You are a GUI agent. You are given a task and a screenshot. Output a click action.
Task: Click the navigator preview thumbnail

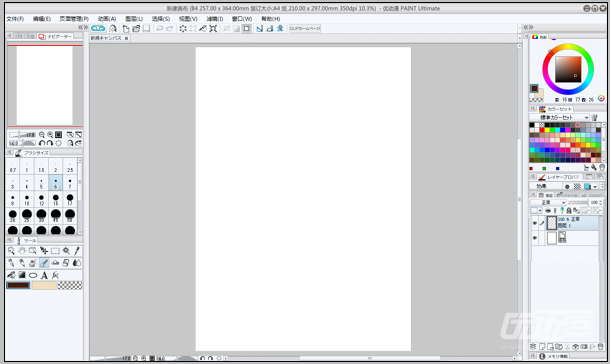point(45,86)
